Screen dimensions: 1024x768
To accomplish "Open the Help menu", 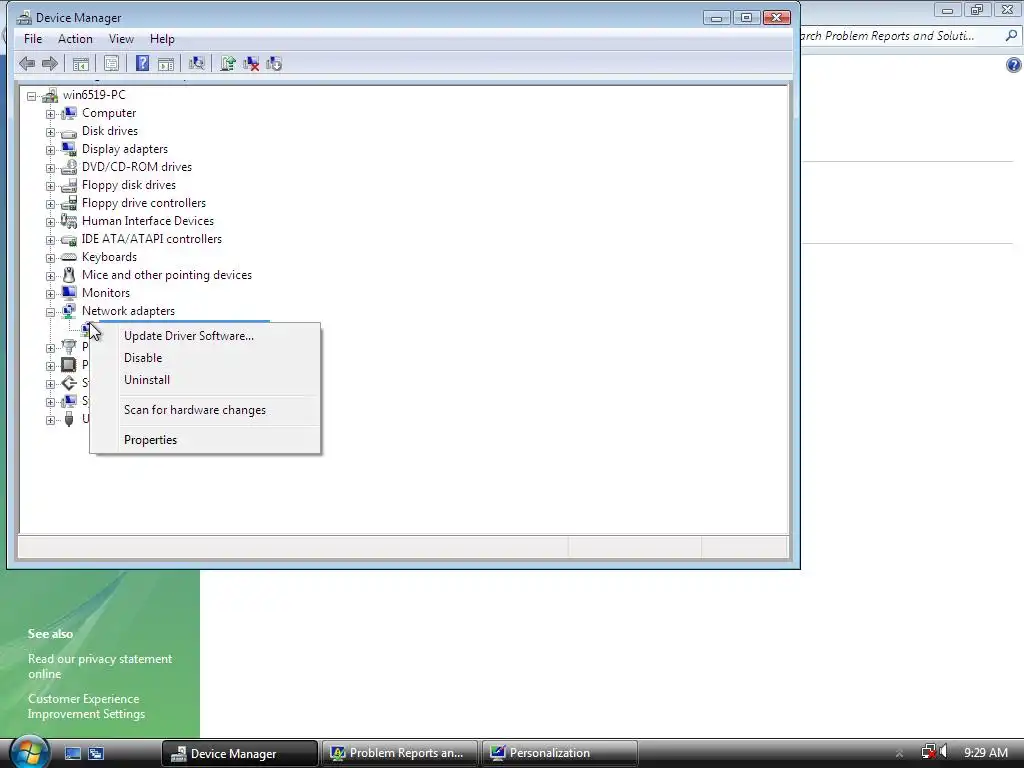I will coord(162,39).
